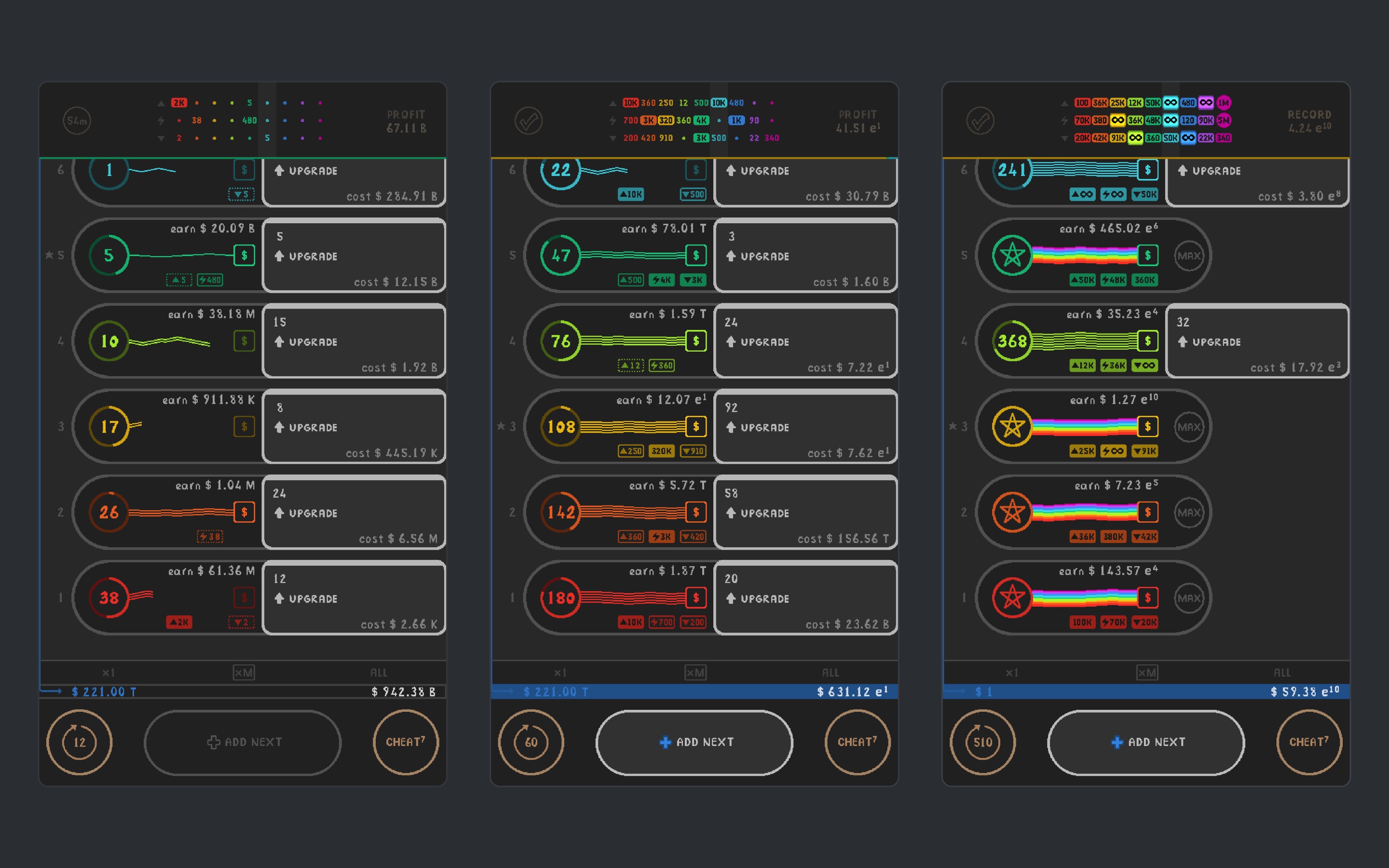Screen dimensions: 1389x868
Task: Tap the orange star circle on earn $7.23 e5 row
Action: (x=1012, y=512)
